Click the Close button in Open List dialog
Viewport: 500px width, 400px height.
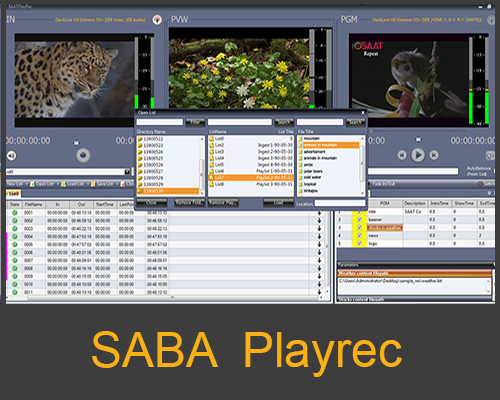pos(152,203)
